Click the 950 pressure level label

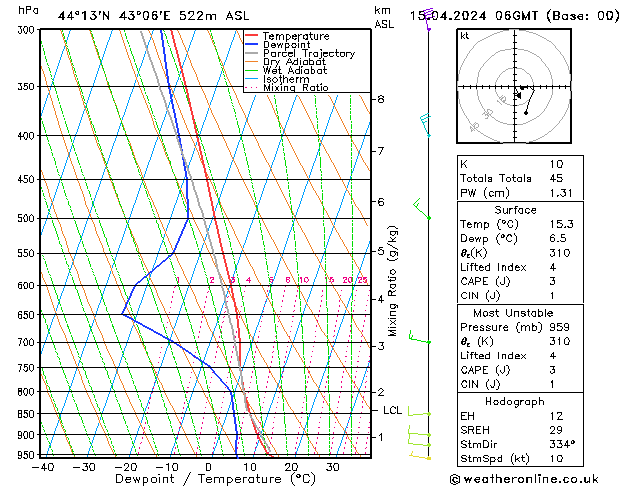[x=28, y=455]
